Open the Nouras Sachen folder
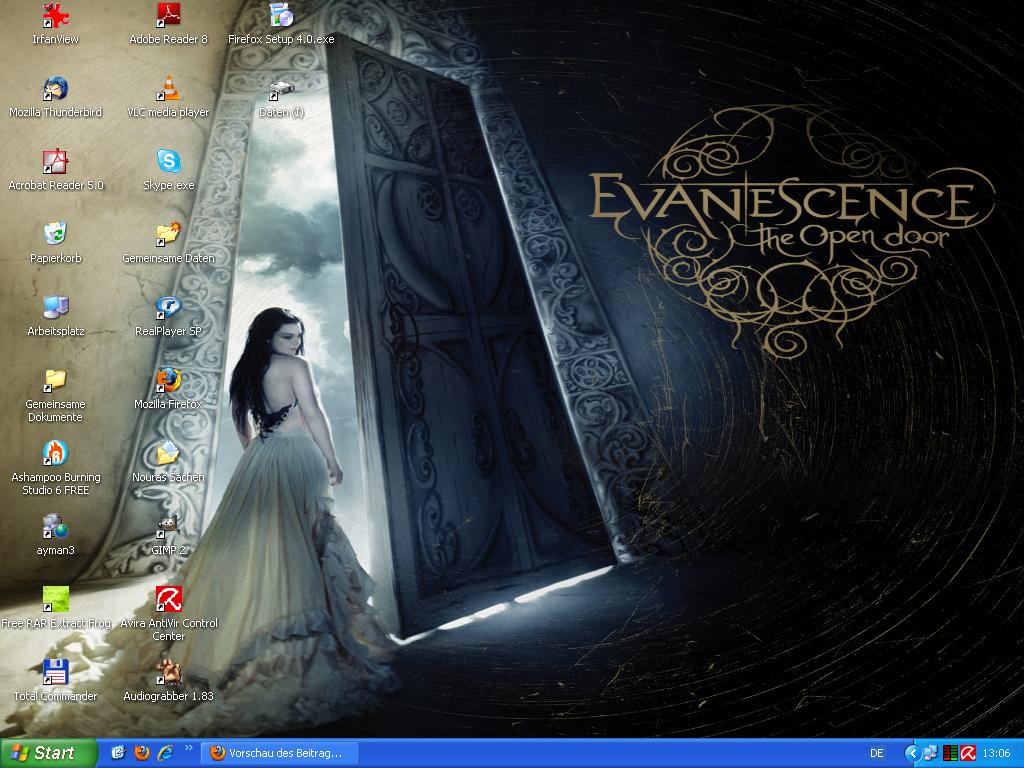Image resolution: width=1024 pixels, height=768 pixels. pyautogui.click(x=168, y=453)
